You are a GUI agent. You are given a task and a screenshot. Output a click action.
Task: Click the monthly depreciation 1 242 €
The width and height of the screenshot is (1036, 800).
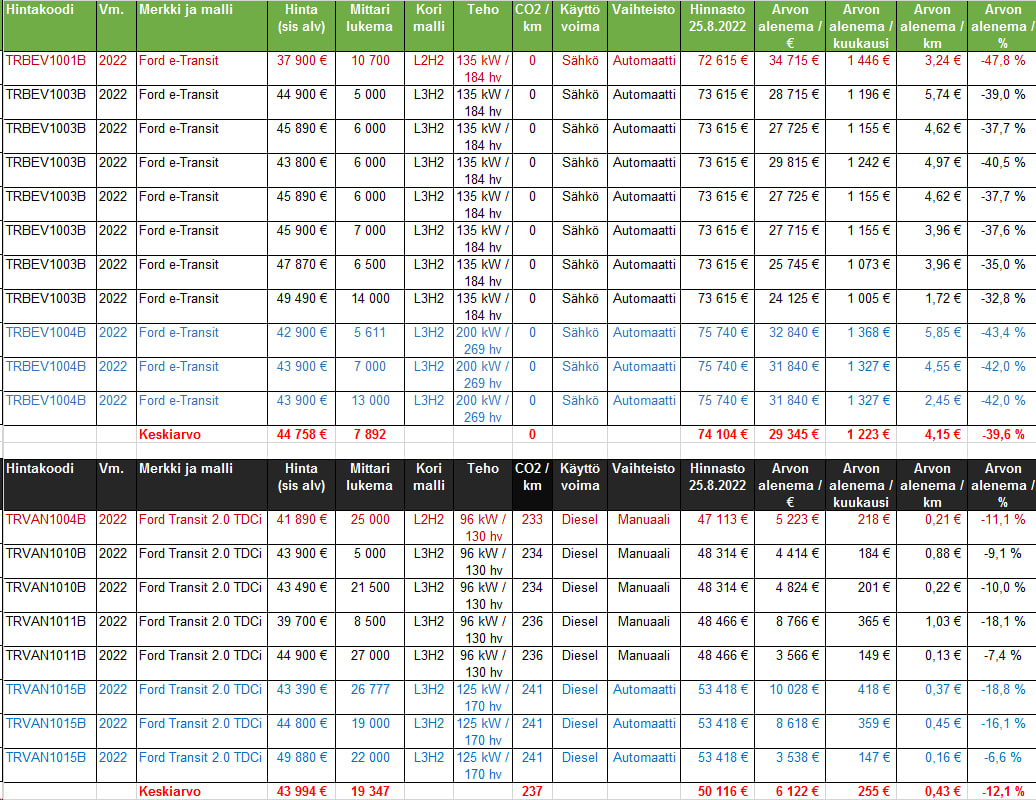[861, 170]
